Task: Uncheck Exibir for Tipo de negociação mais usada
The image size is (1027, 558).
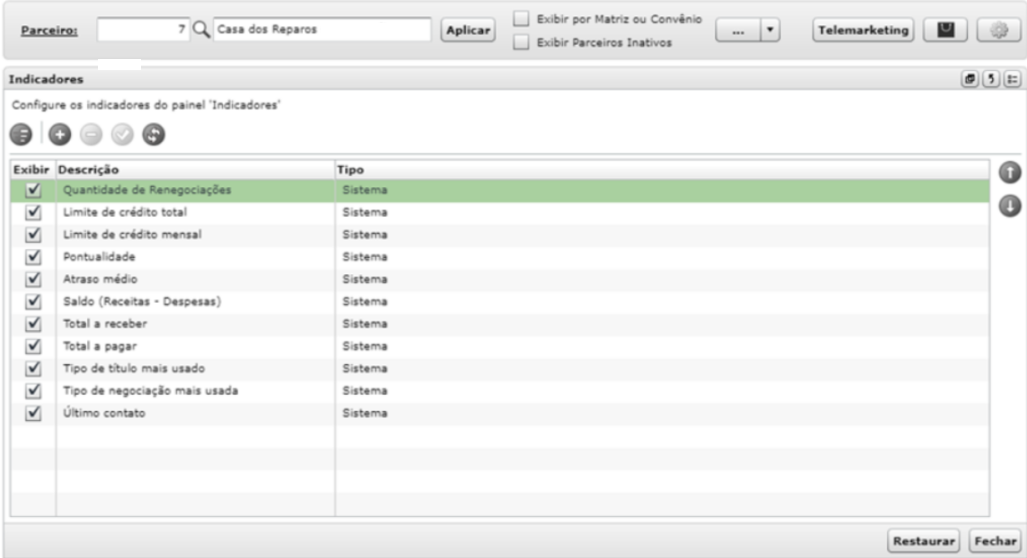Action: click(33, 390)
